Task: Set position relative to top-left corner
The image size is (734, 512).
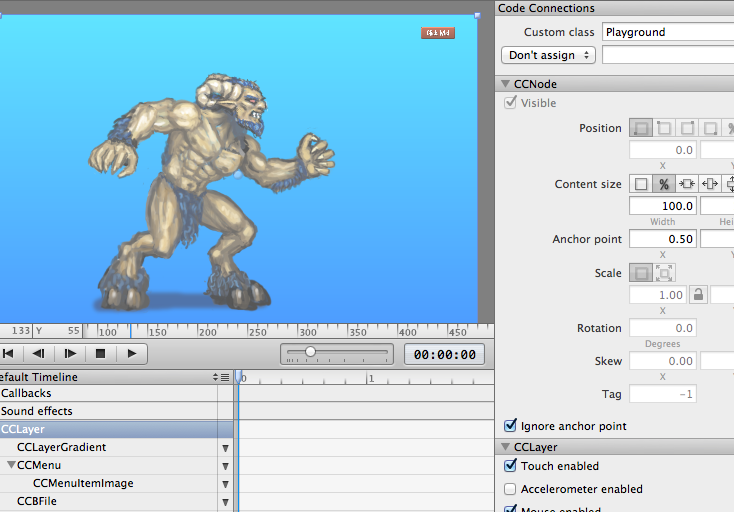Action: click(664, 128)
